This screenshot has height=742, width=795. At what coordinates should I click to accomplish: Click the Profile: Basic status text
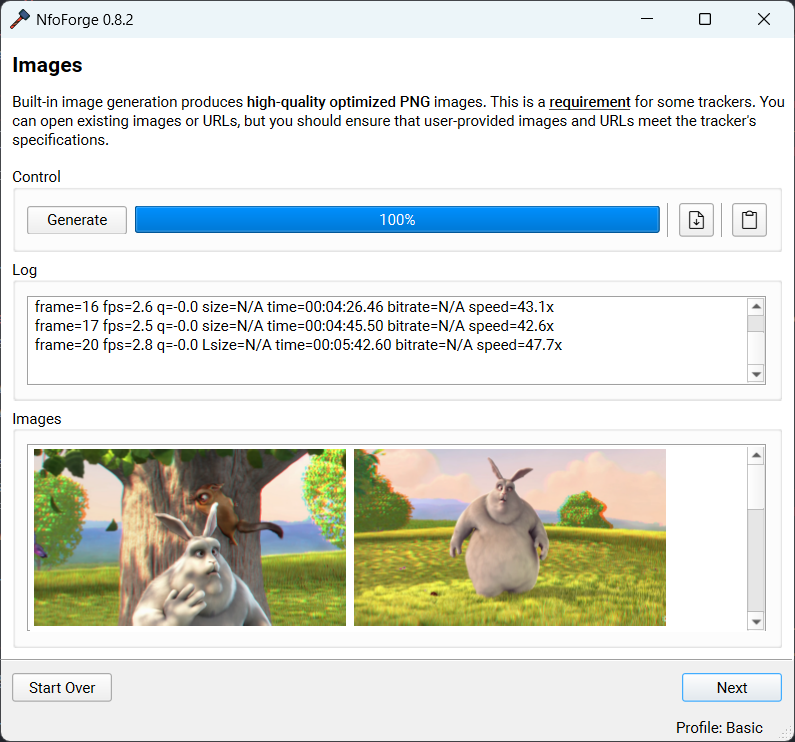click(719, 728)
